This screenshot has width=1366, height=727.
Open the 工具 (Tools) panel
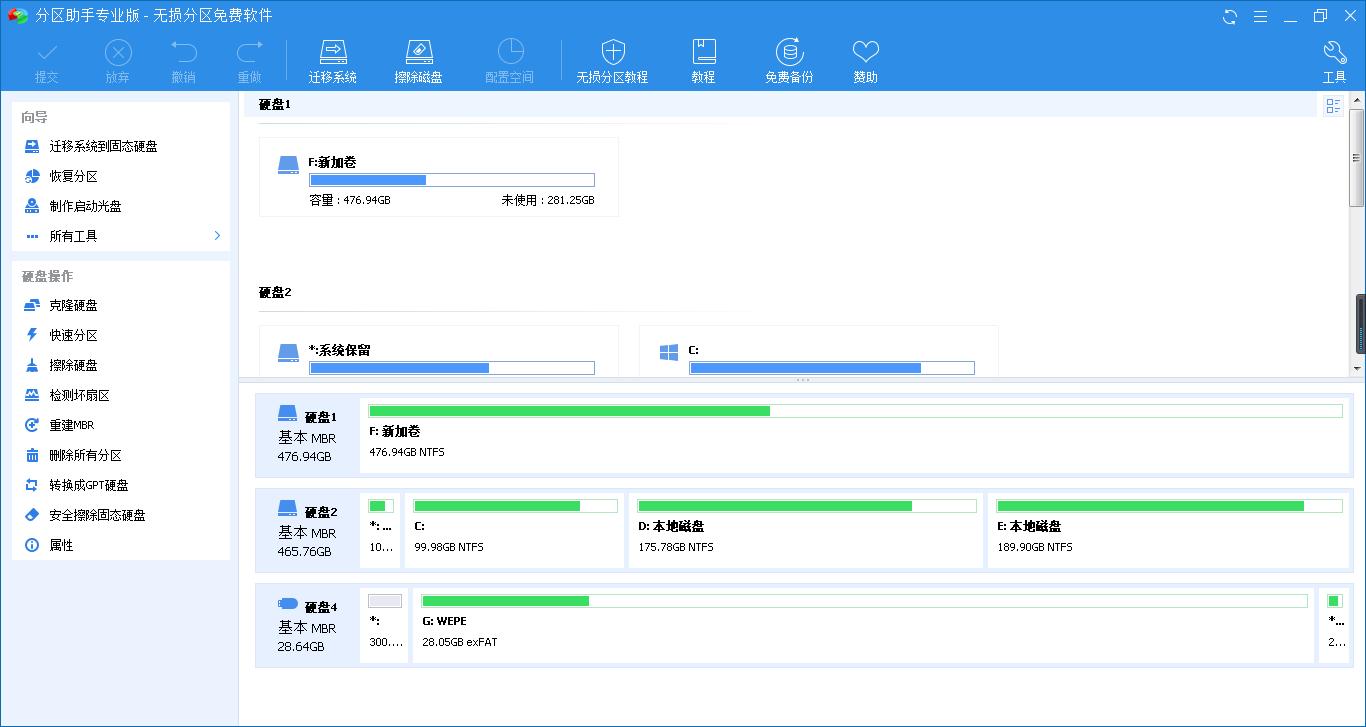[x=1335, y=58]
